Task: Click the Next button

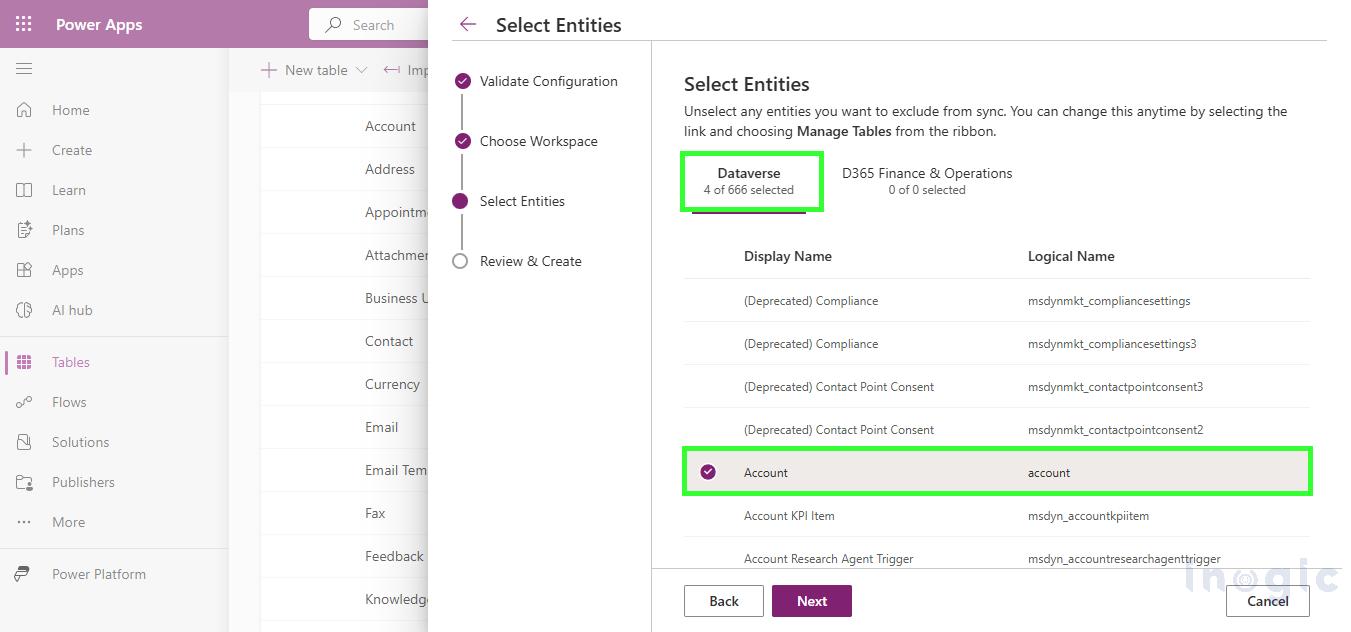Action: point(812,601)
